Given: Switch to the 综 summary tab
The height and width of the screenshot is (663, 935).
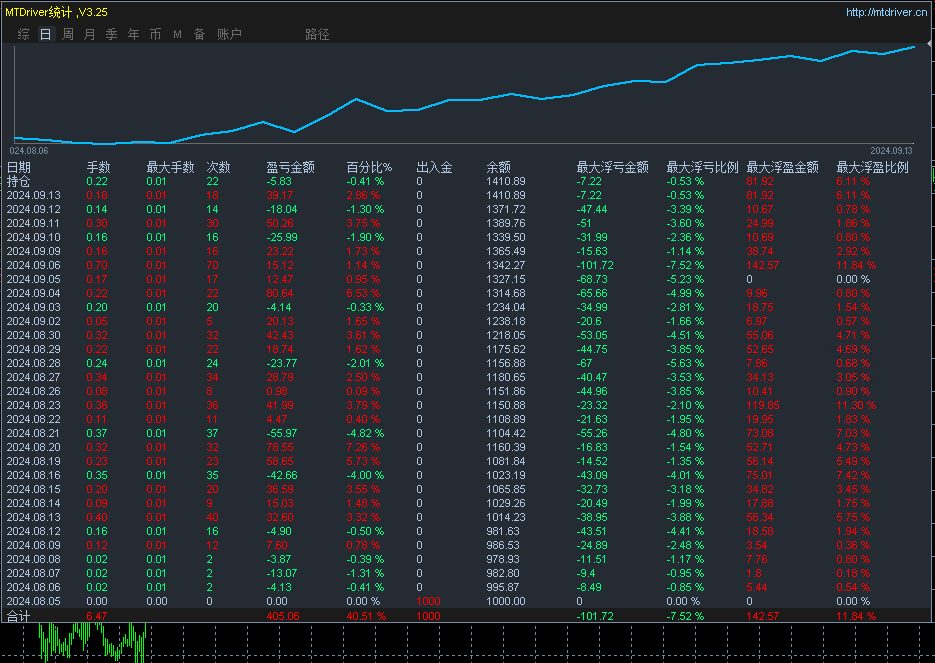Looking at the screenshot, I should [24, 34].
